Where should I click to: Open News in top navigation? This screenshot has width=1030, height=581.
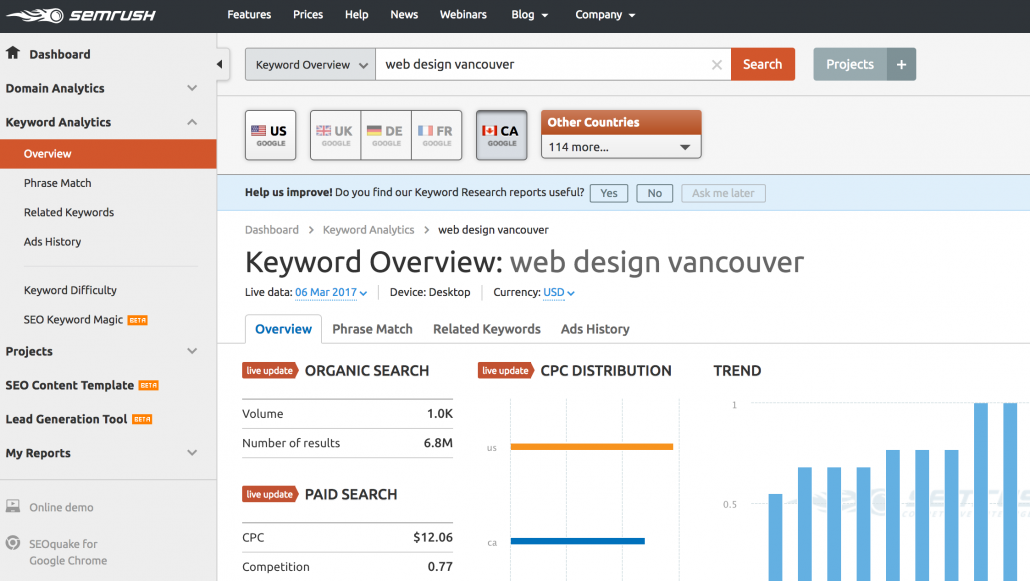pyautogui.click(x=404, y=14)
